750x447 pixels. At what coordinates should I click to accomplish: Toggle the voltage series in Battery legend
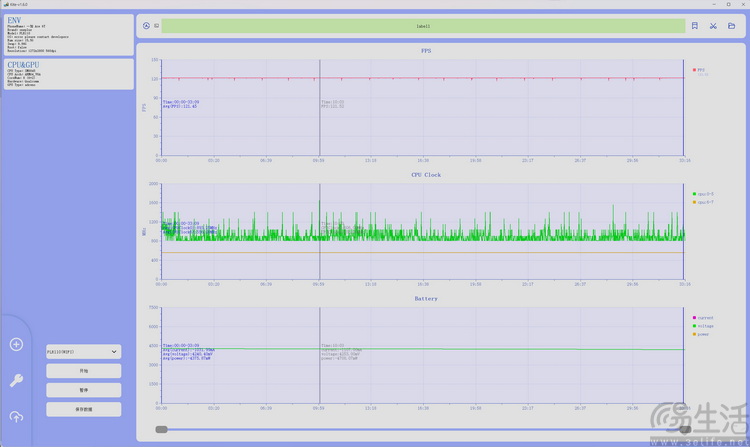coord(704,325)
